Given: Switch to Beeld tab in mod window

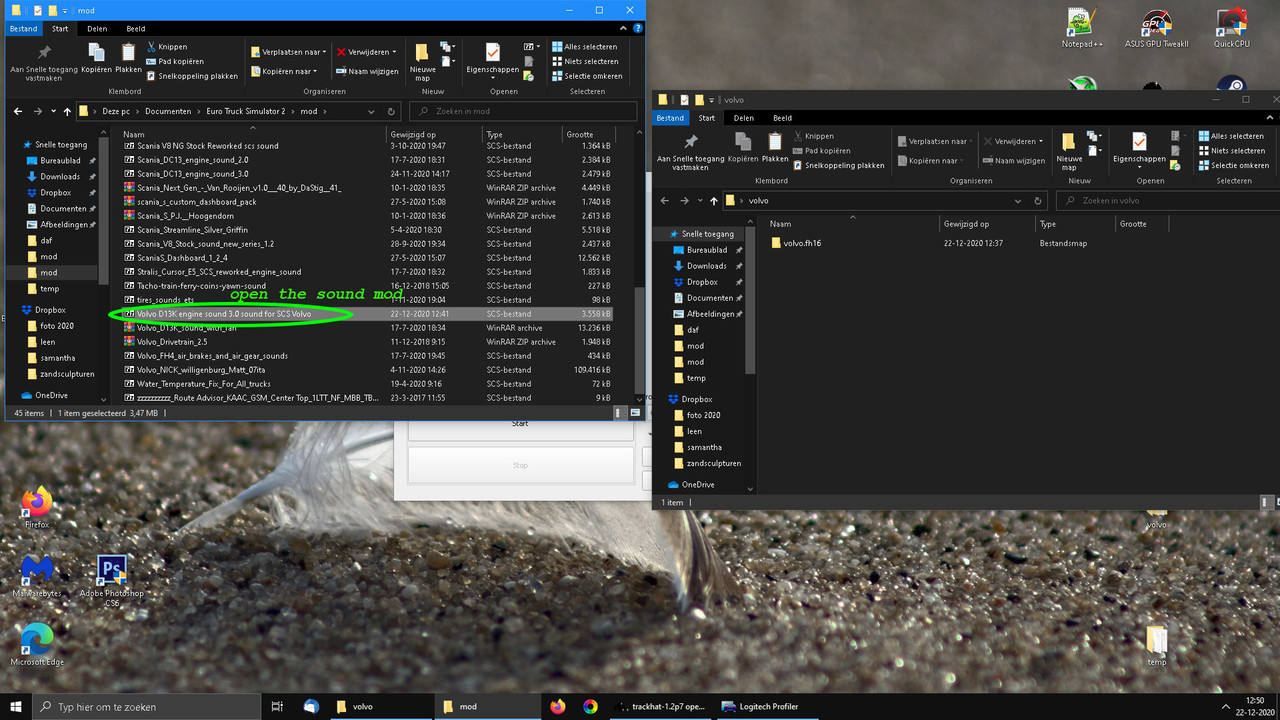Looking at the screenshot, I should (x=135, y=29).
